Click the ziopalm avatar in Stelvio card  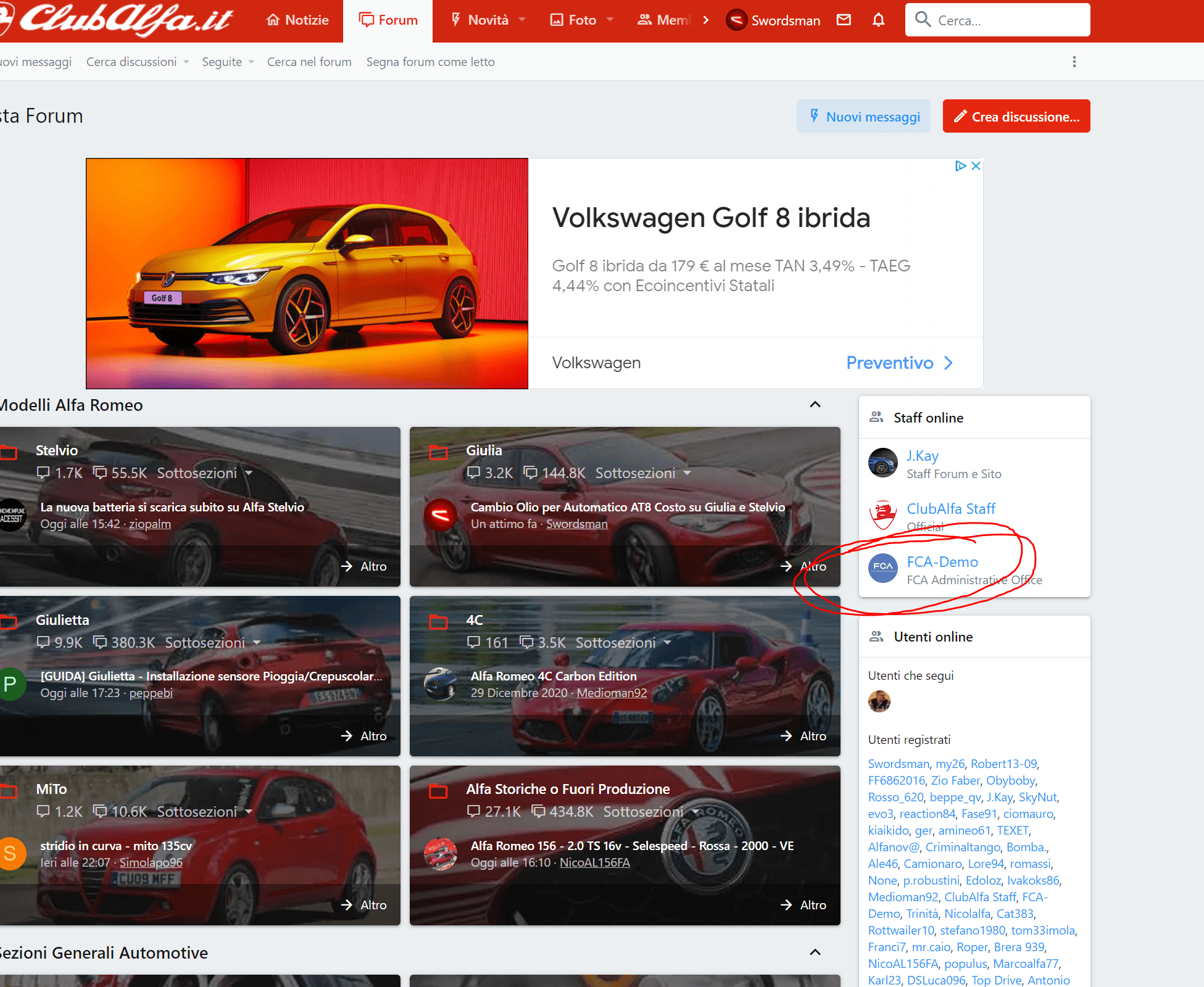tap(10, 515)
